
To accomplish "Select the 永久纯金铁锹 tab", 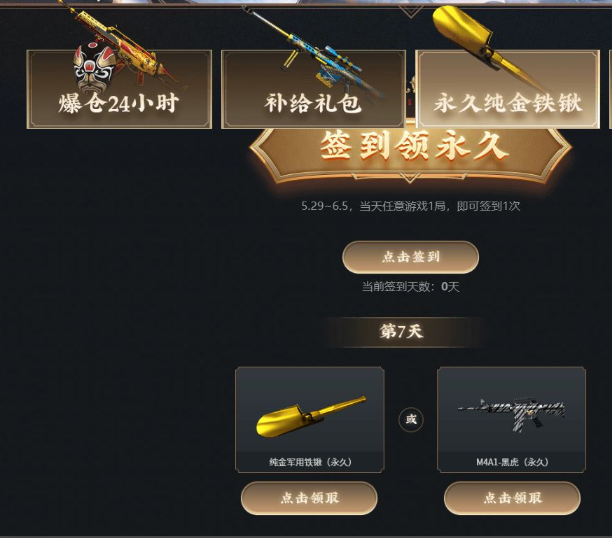I will (x=507, y=89).
